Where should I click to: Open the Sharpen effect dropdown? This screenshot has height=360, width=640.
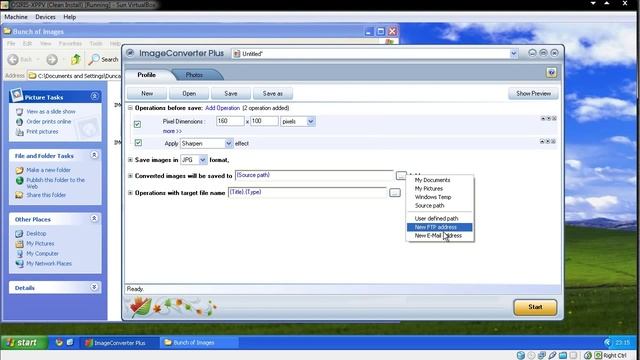click(x=229, y=143)
